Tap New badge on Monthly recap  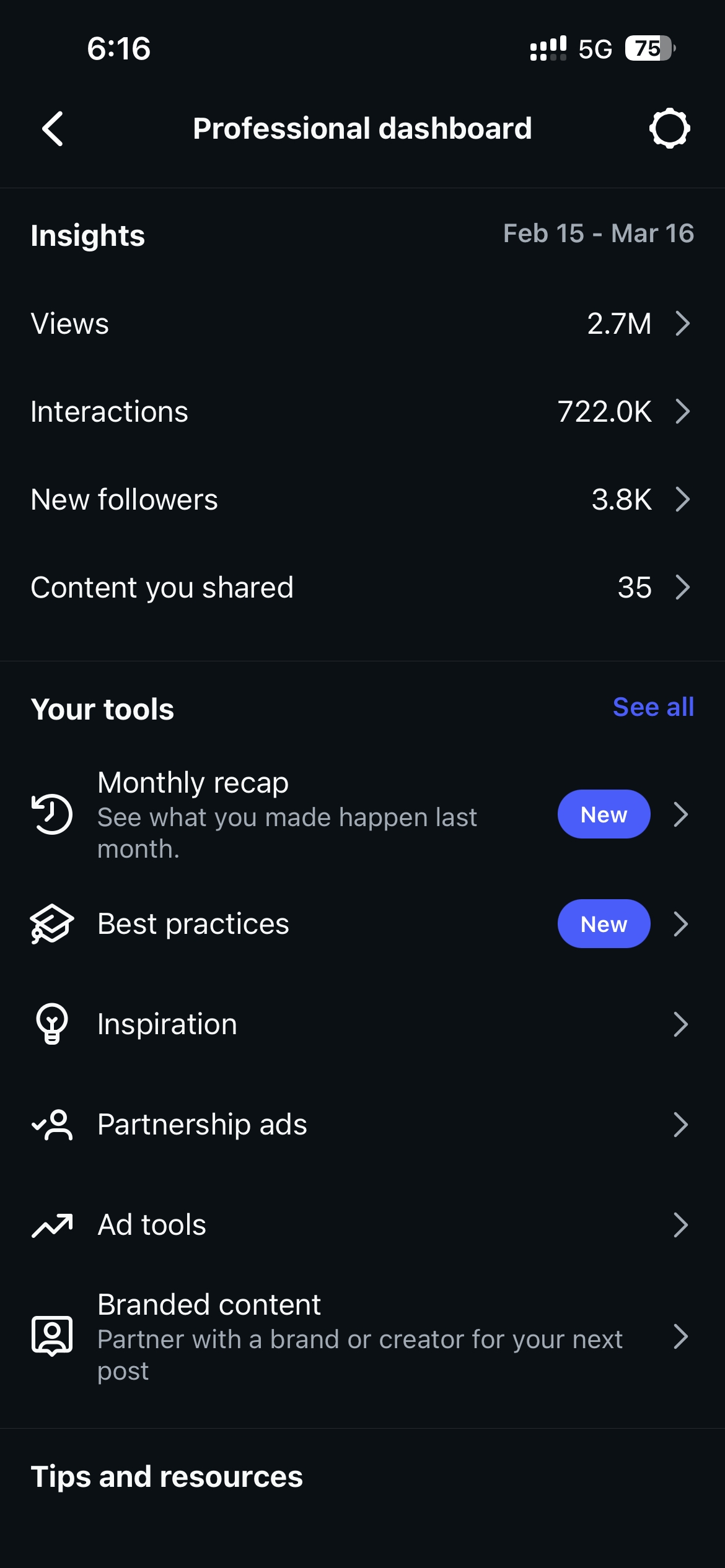(x=604, y=814)
